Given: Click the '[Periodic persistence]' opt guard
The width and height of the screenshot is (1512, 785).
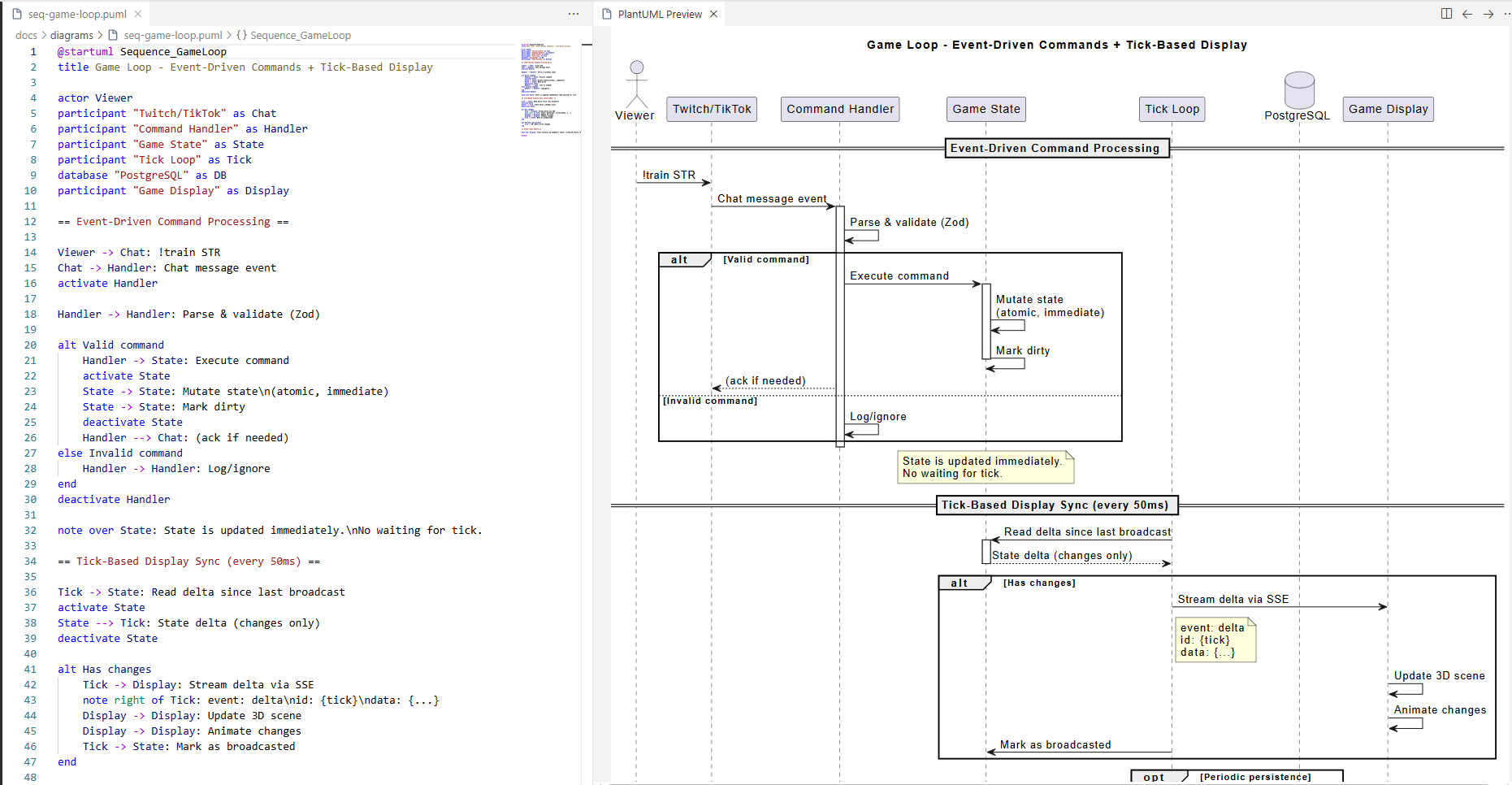Looking at the screenshot, I should point(1255,777).
